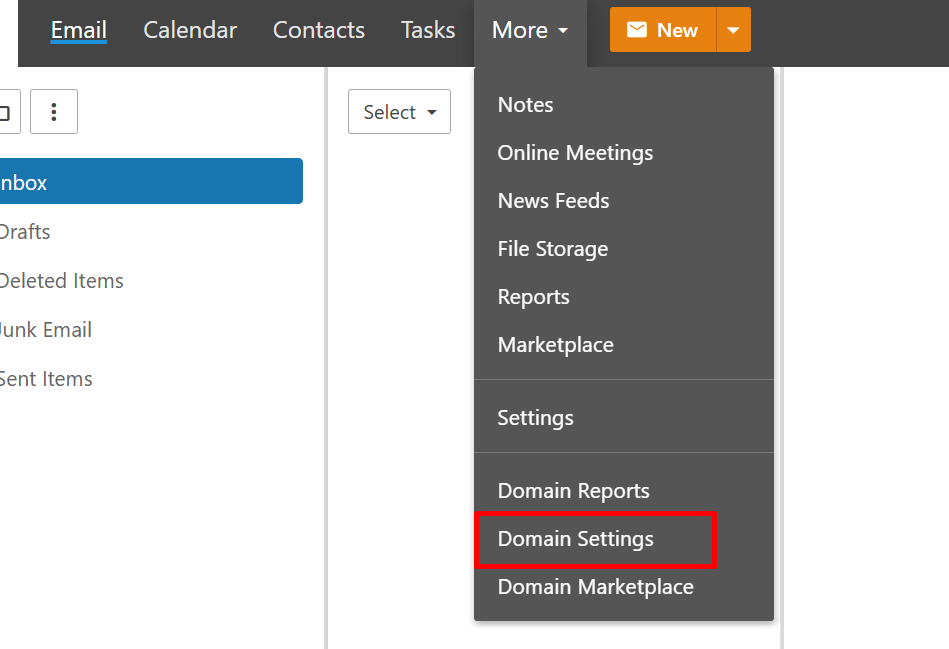Click Reports in the More menu
Viewport: 949px width, 649px height.
click(x=533, y=297)
